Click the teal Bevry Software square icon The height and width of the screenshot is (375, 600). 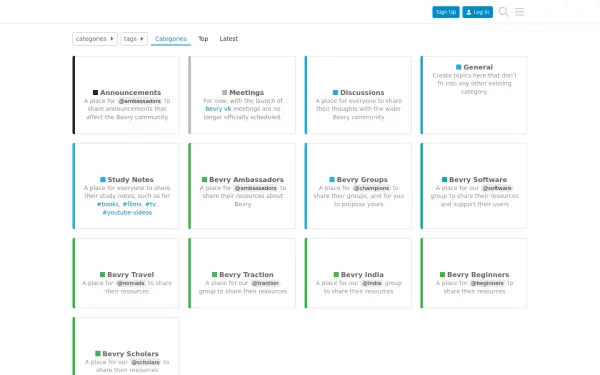click(x=444, y=179)
